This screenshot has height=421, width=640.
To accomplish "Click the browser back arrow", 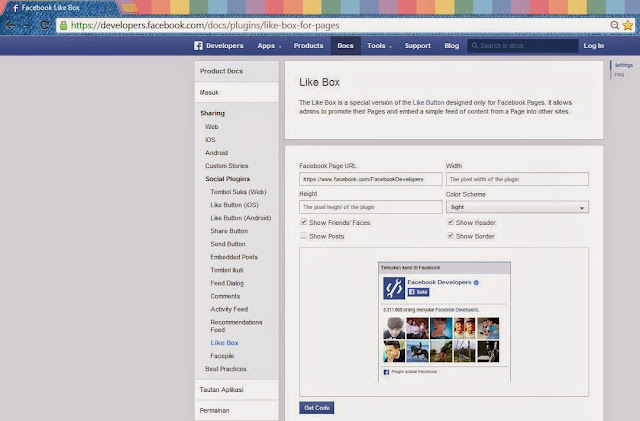I will click(10, 25).
